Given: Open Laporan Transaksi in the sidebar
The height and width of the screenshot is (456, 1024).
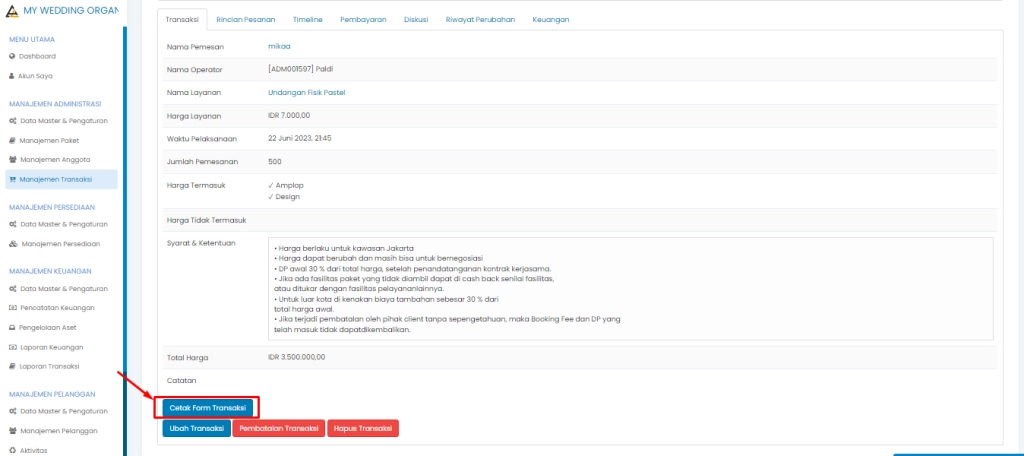Looking at the screenshot, I should [x=52, y=367].
